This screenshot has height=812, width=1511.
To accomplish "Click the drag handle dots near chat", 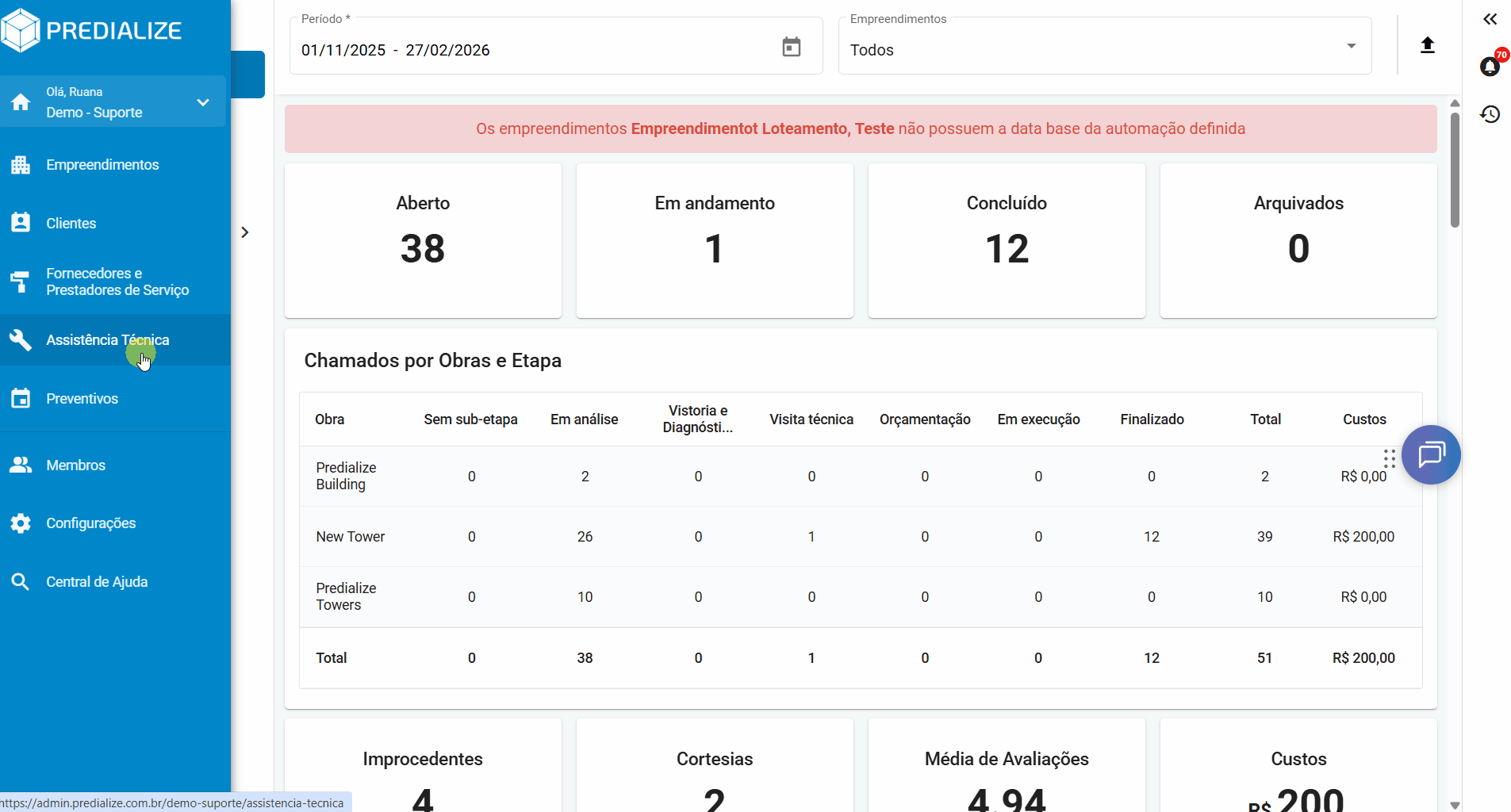I will 1389,458.
